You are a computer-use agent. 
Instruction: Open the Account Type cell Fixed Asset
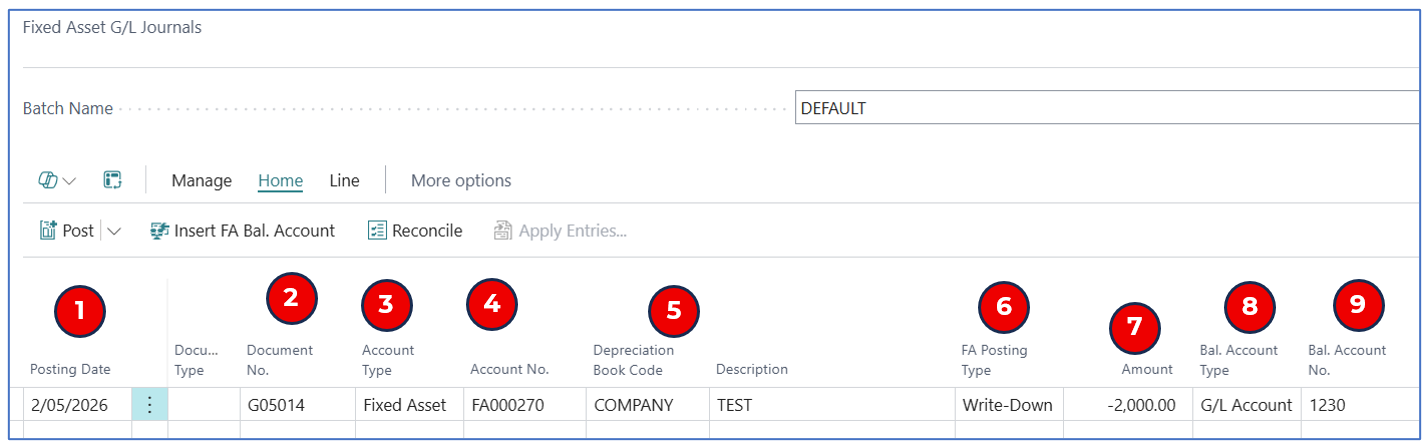406,405
